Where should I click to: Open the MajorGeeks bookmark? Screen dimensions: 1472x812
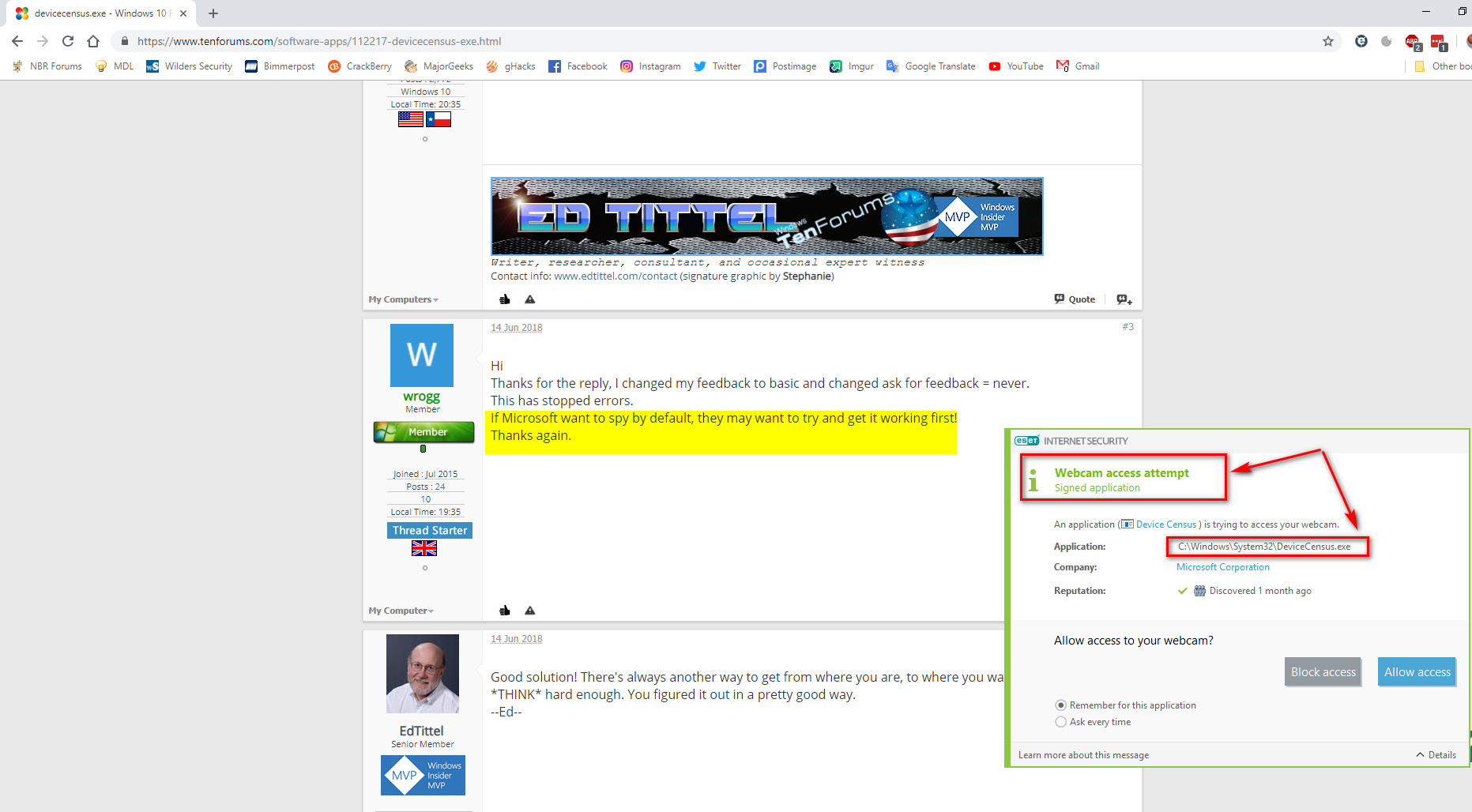tap(439, 66)
